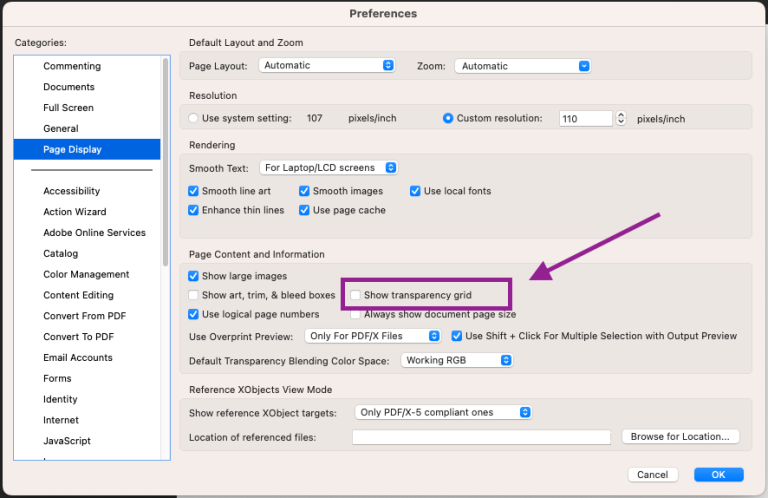Open the Accessibility category

point(72,191)
